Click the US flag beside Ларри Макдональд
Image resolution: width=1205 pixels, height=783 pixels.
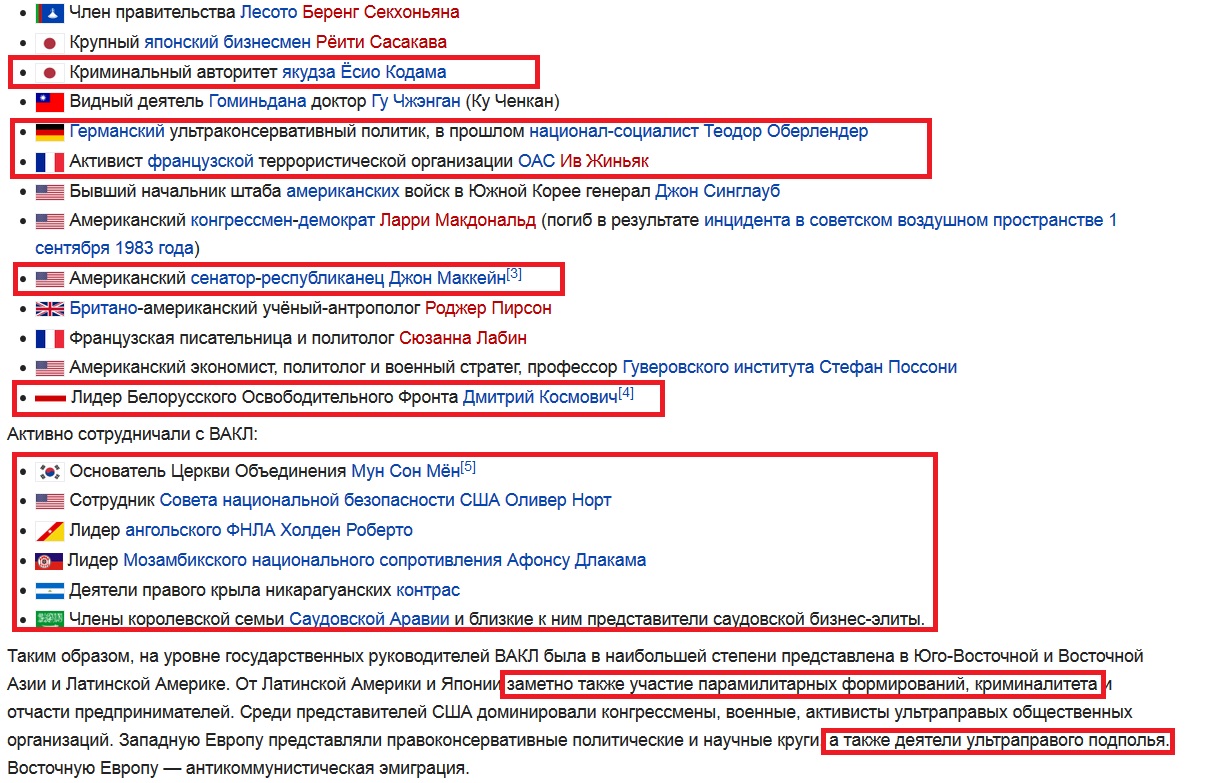click(x=50, y=221)
